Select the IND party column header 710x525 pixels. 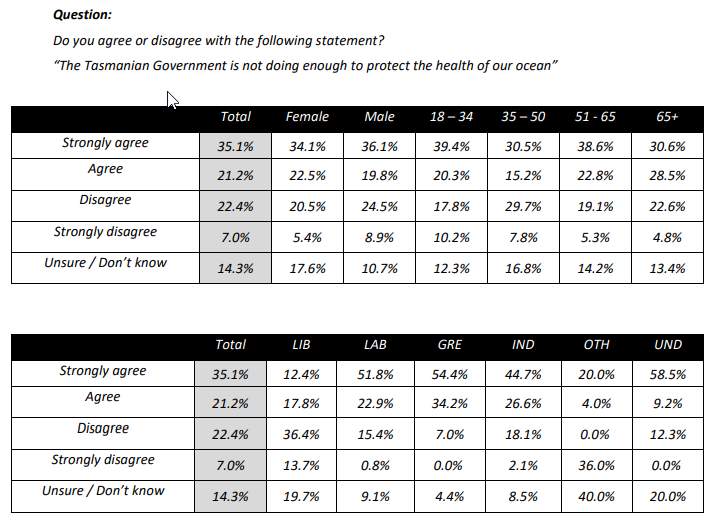click(523, 345)
